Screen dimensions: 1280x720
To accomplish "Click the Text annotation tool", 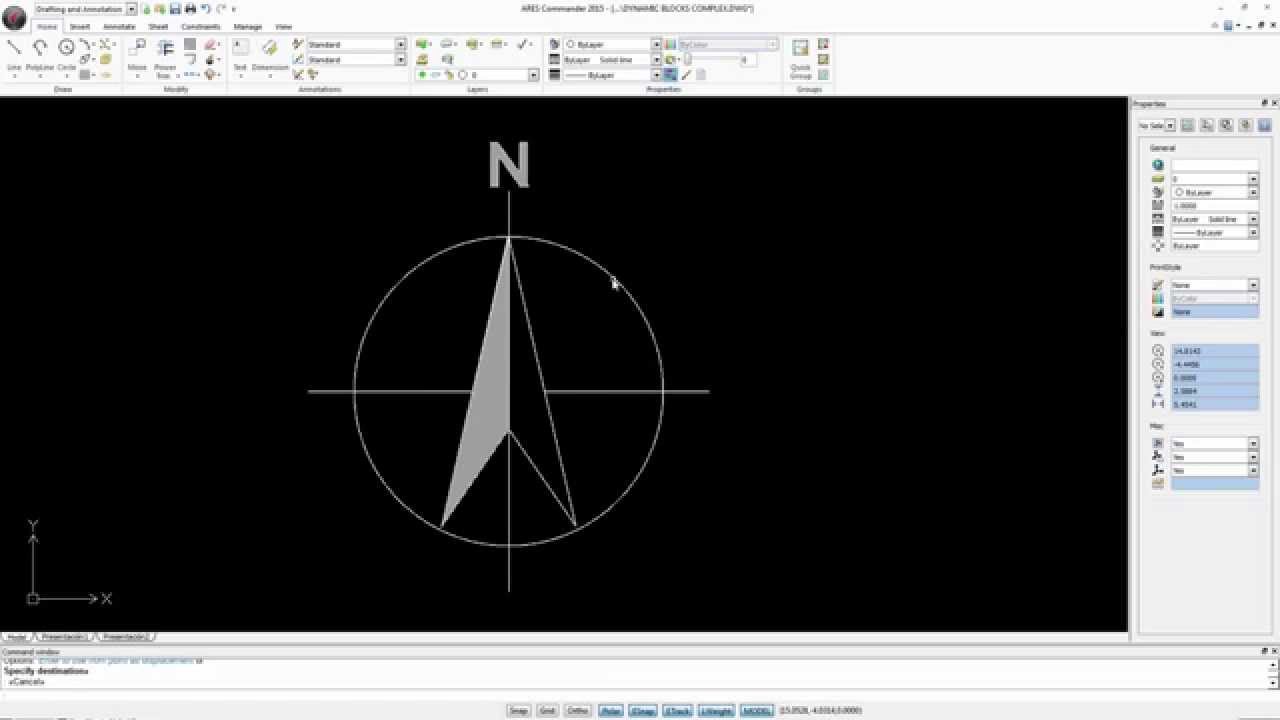I will click(x=240, y=49).
